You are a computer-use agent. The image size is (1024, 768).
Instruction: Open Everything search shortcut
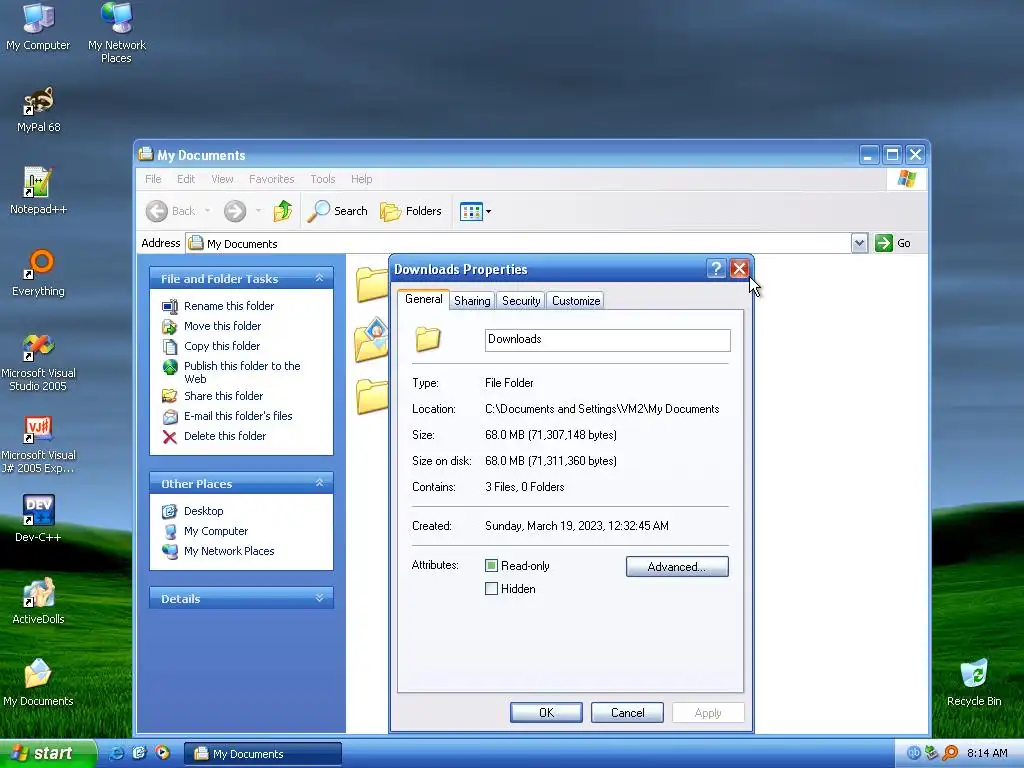[x=38, y=273]
